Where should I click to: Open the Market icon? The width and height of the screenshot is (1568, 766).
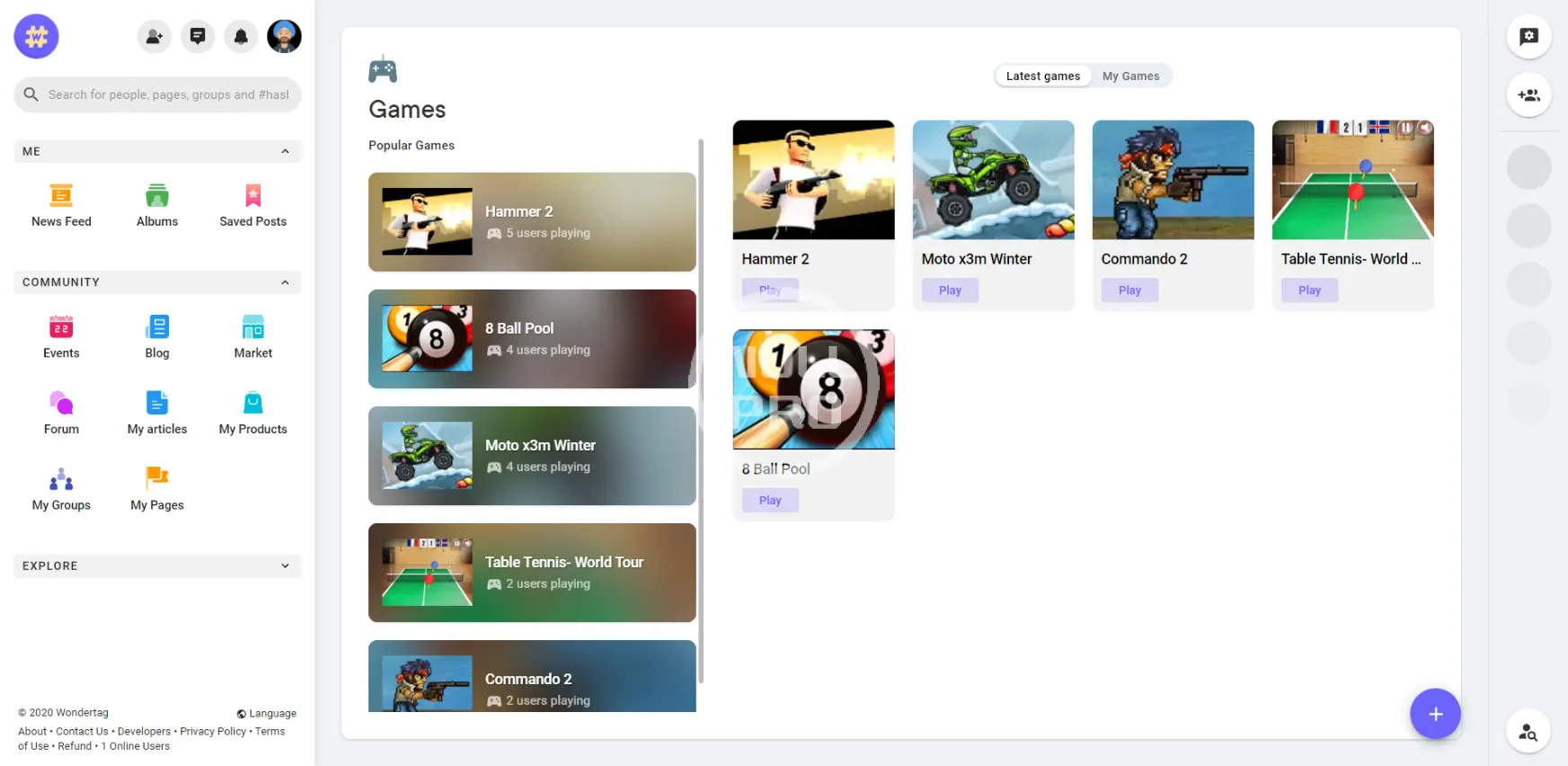click(252, 327)
